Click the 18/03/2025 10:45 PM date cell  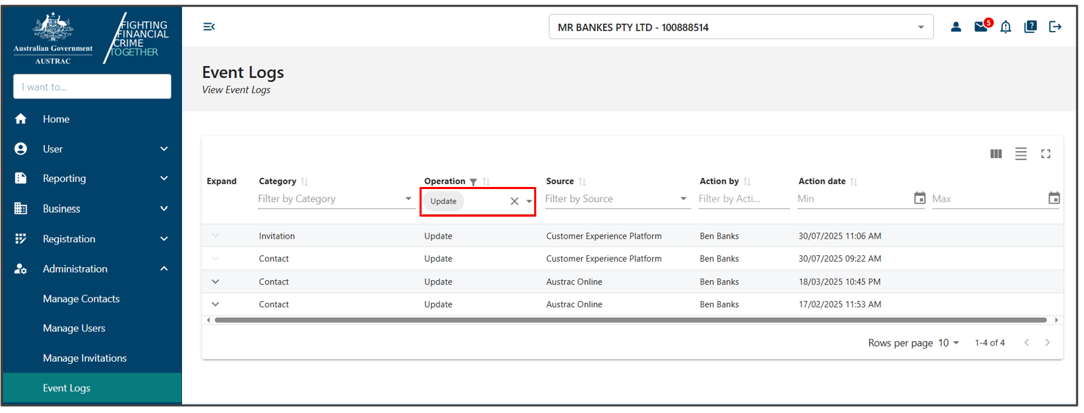point(839,282)
